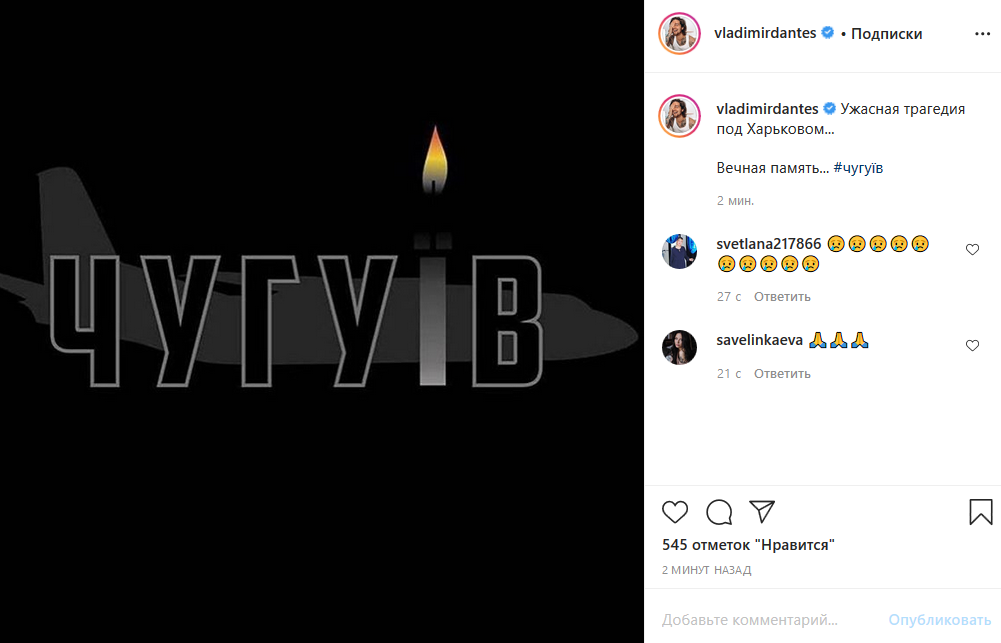
Task: View svetlana217866 profile picture
Action: click(x=679, y=251)
